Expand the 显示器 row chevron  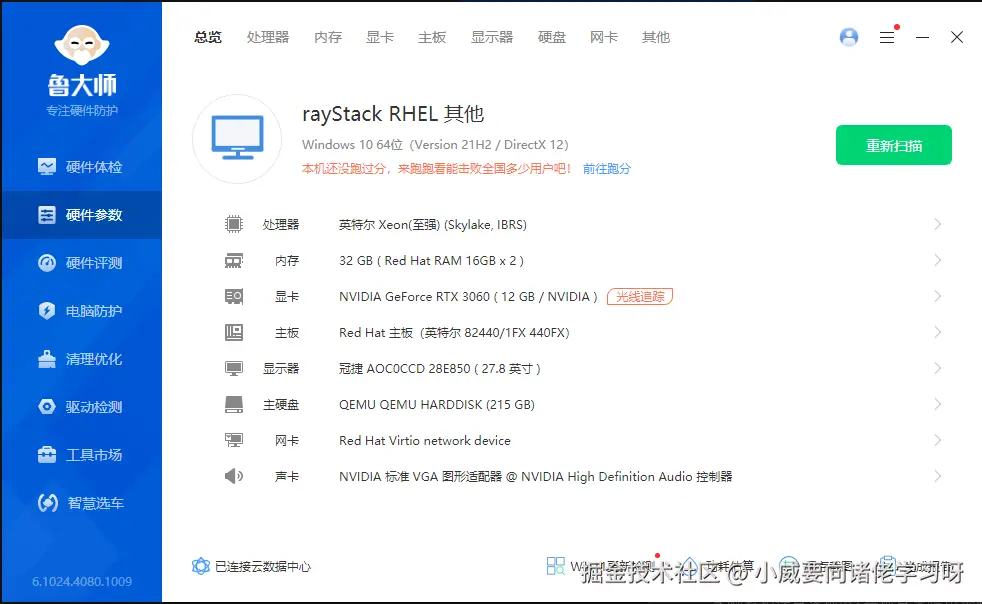(x=938, y=368)
